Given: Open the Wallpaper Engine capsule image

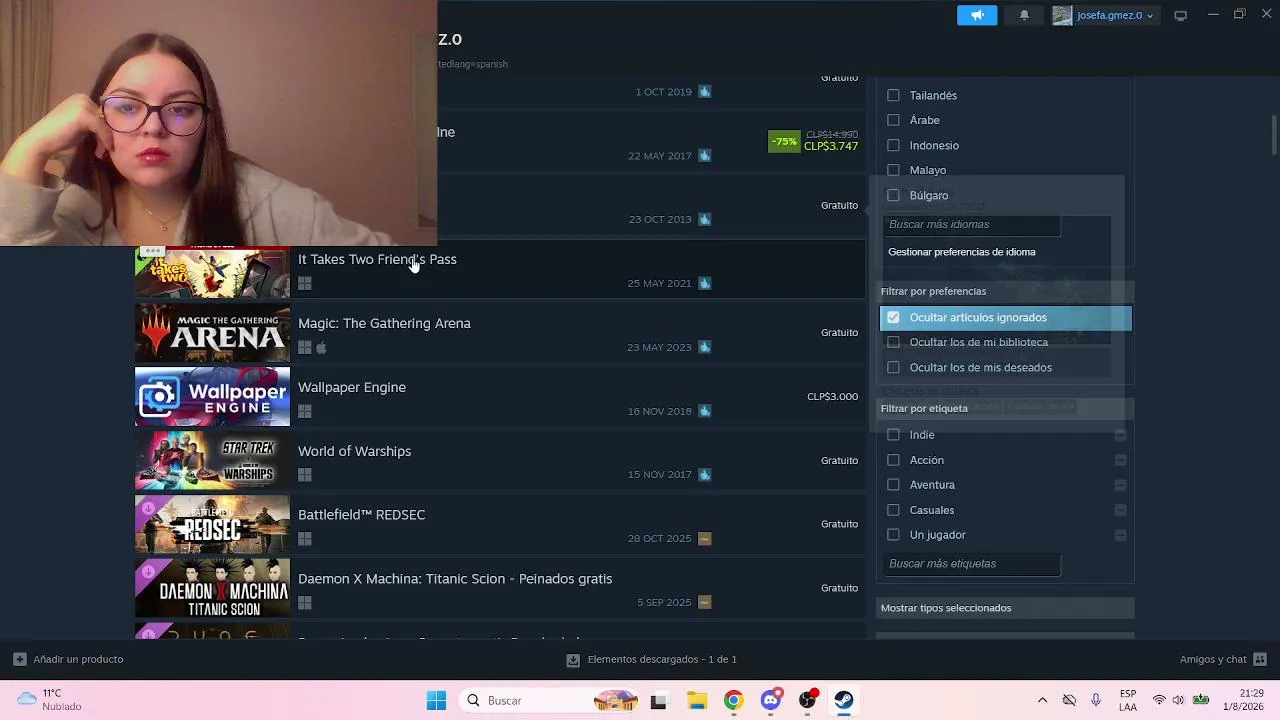Looking at the screenshot, I should point(212,397).
